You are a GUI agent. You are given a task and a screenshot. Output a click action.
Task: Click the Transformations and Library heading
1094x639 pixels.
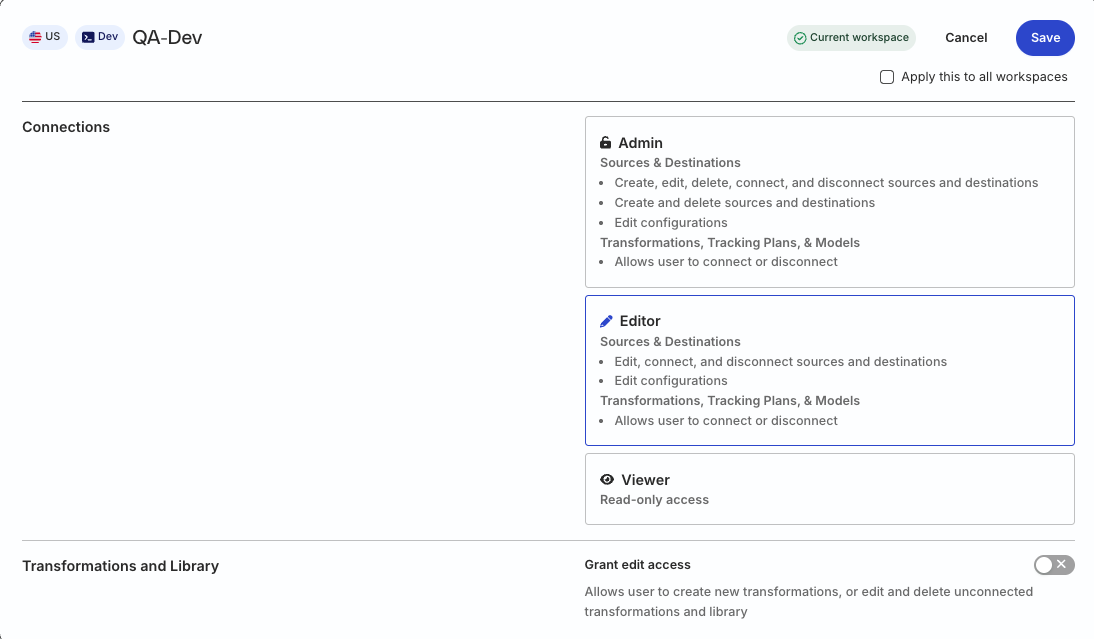click(x=120, y=565)
